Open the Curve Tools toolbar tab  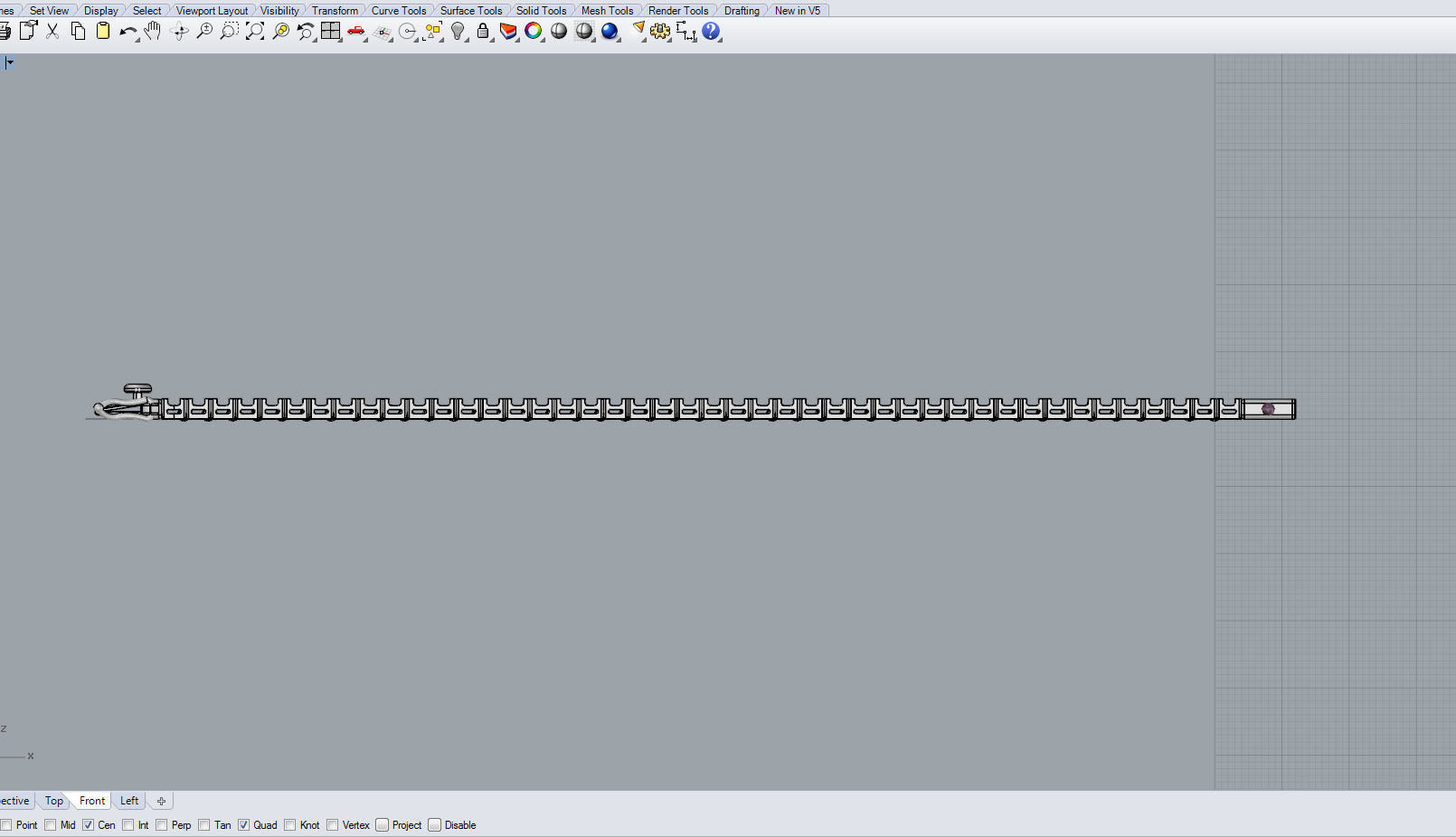[399, 11]
